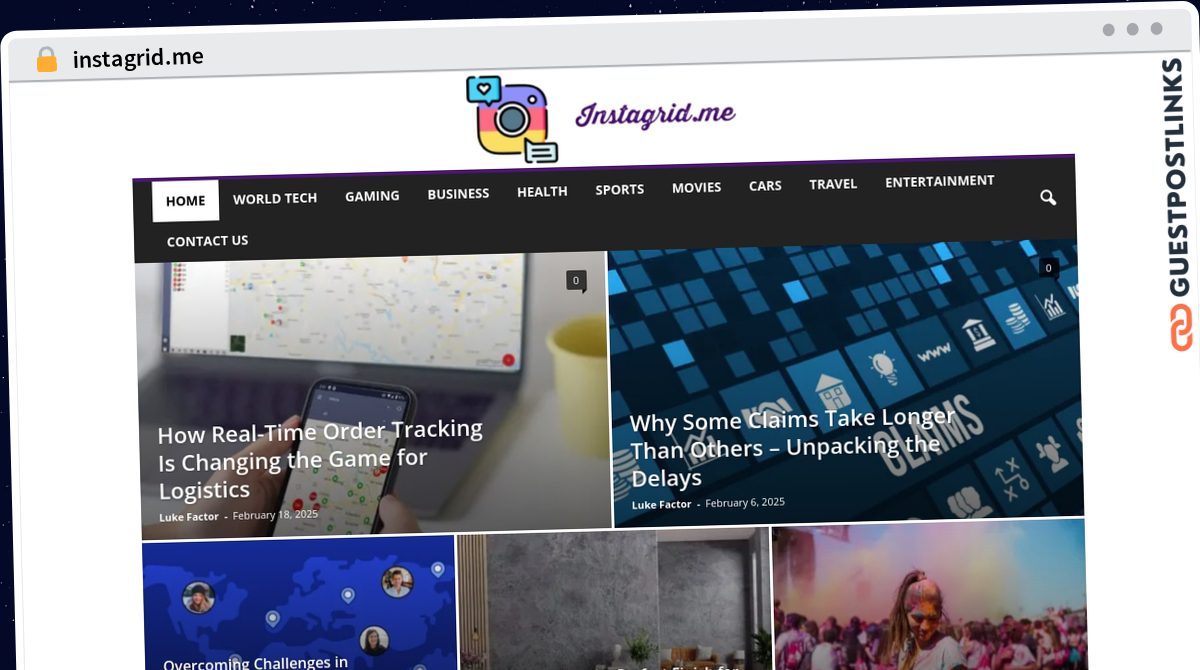This screenshot has height=670, width=1200.
Task: Click the padlock icon beside the URL
Action: pyautogui.click(x=46, y=60)
